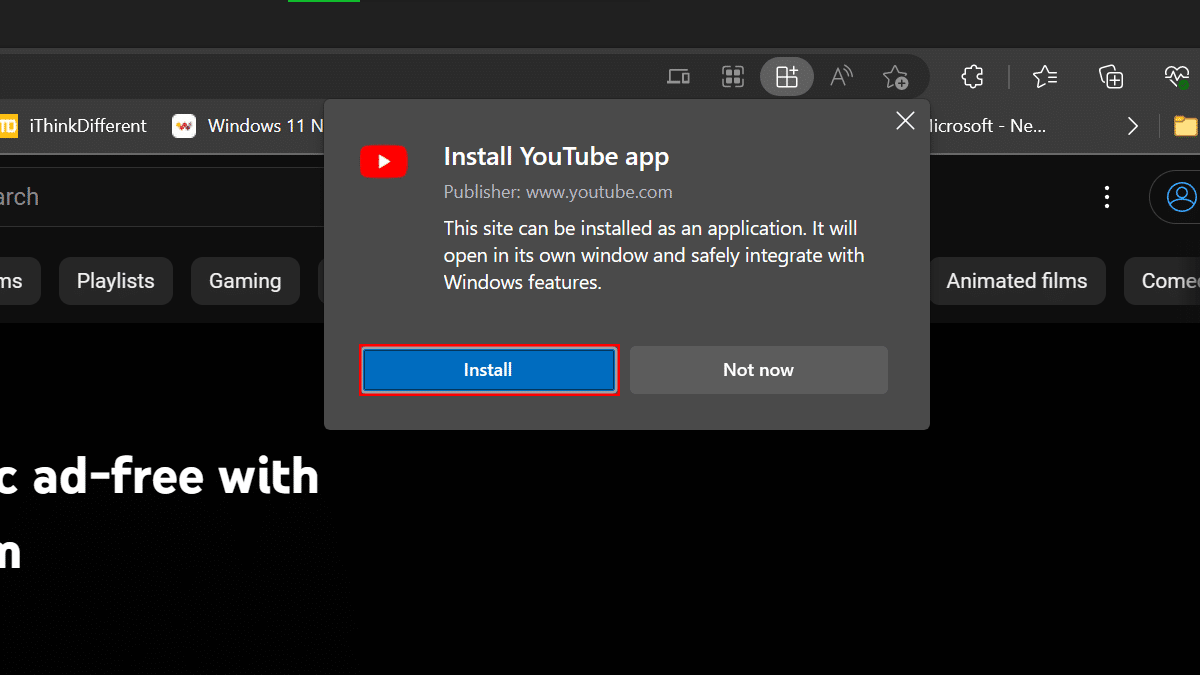The width and height of the screenshot is (1200, 675).
Task: Open YouTube settings three-dot menu
Action: click(1106, 197)
